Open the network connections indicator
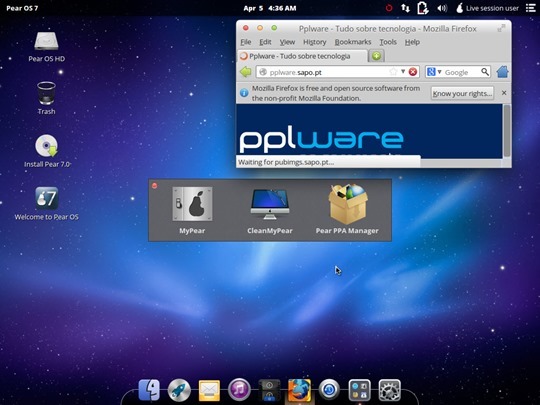This screenshot has width=540, height=405. click(405, 8)
